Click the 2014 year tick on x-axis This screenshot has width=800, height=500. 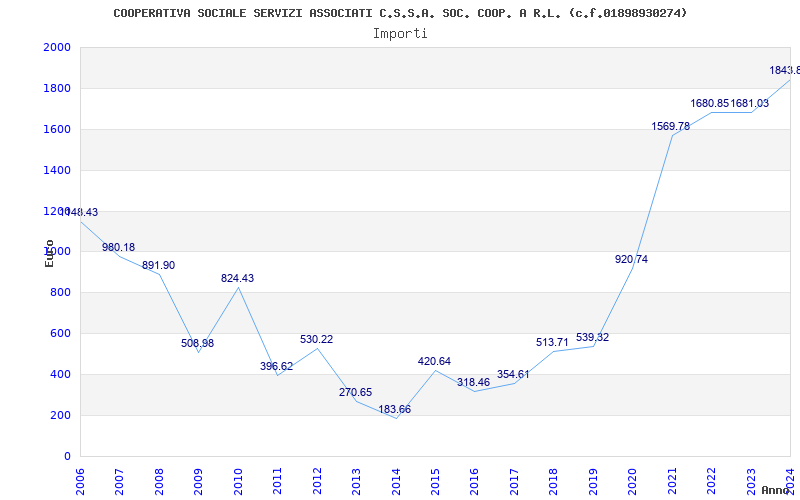tap(395, 478)
